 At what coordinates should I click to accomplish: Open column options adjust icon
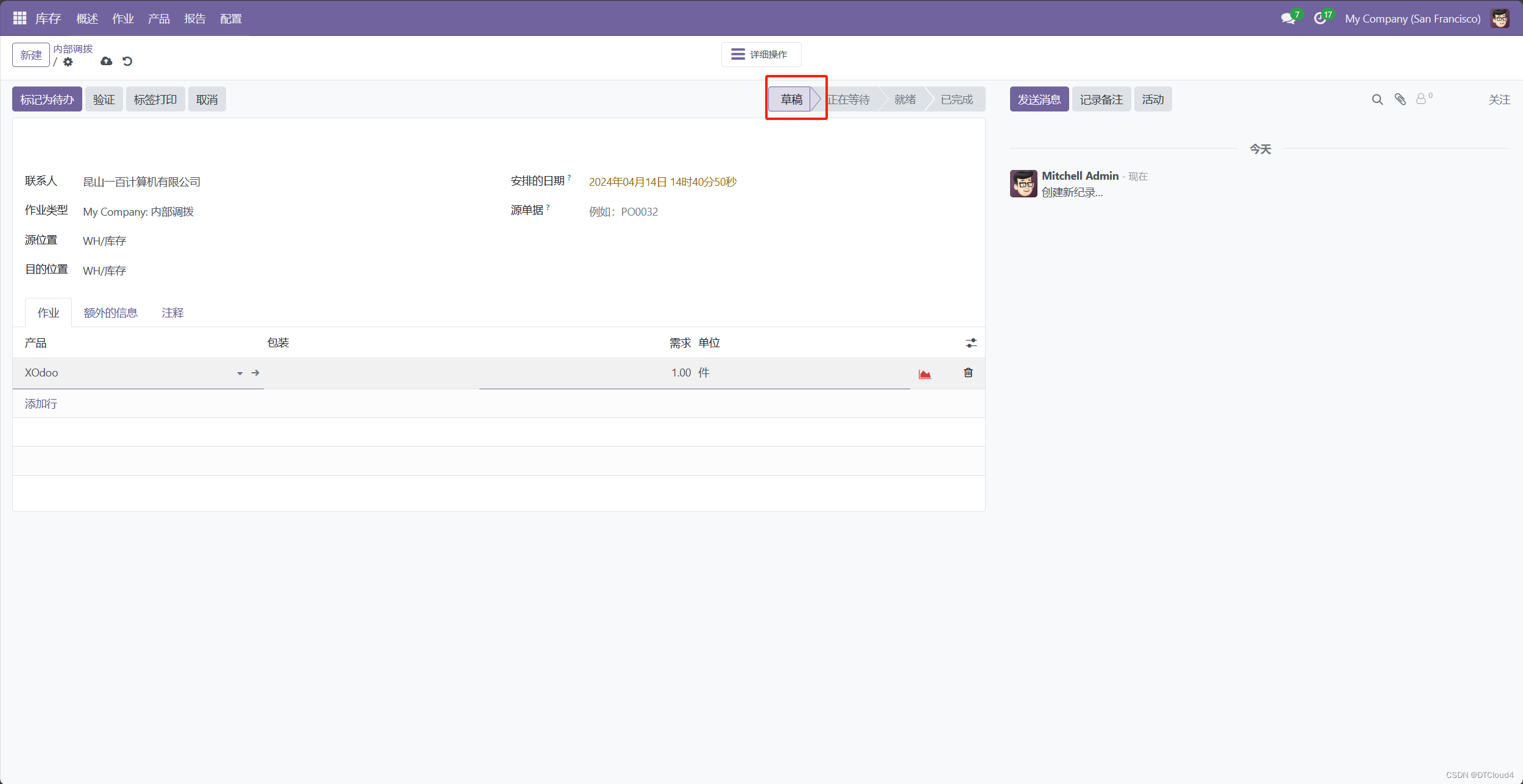[971, 343]
